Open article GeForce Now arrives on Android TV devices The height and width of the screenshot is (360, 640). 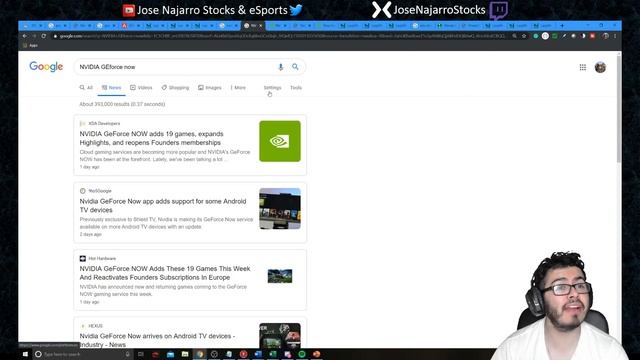click(x=157, y=340)
